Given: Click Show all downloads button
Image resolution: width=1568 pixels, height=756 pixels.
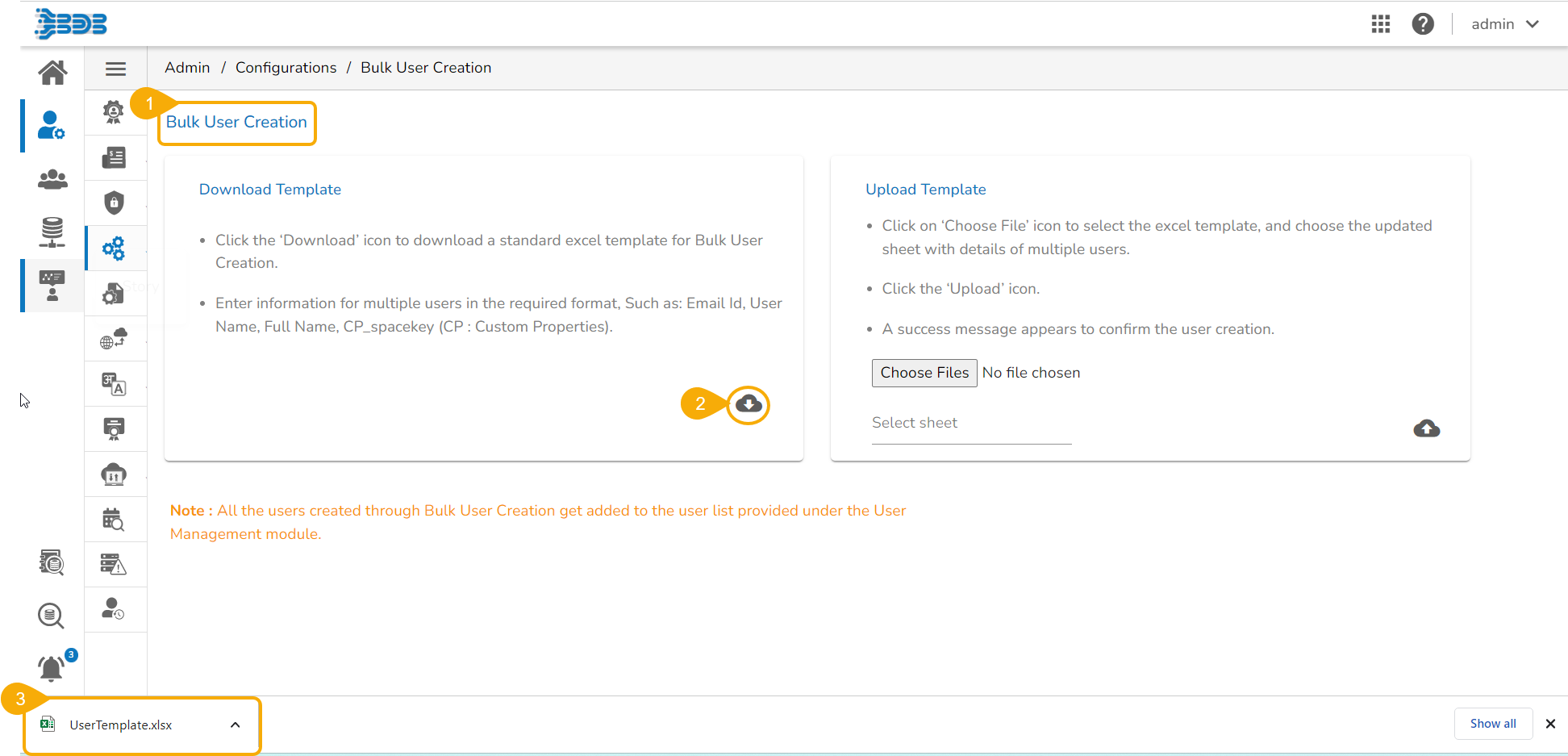Looking at the screenshot, I should (1492, 724).
